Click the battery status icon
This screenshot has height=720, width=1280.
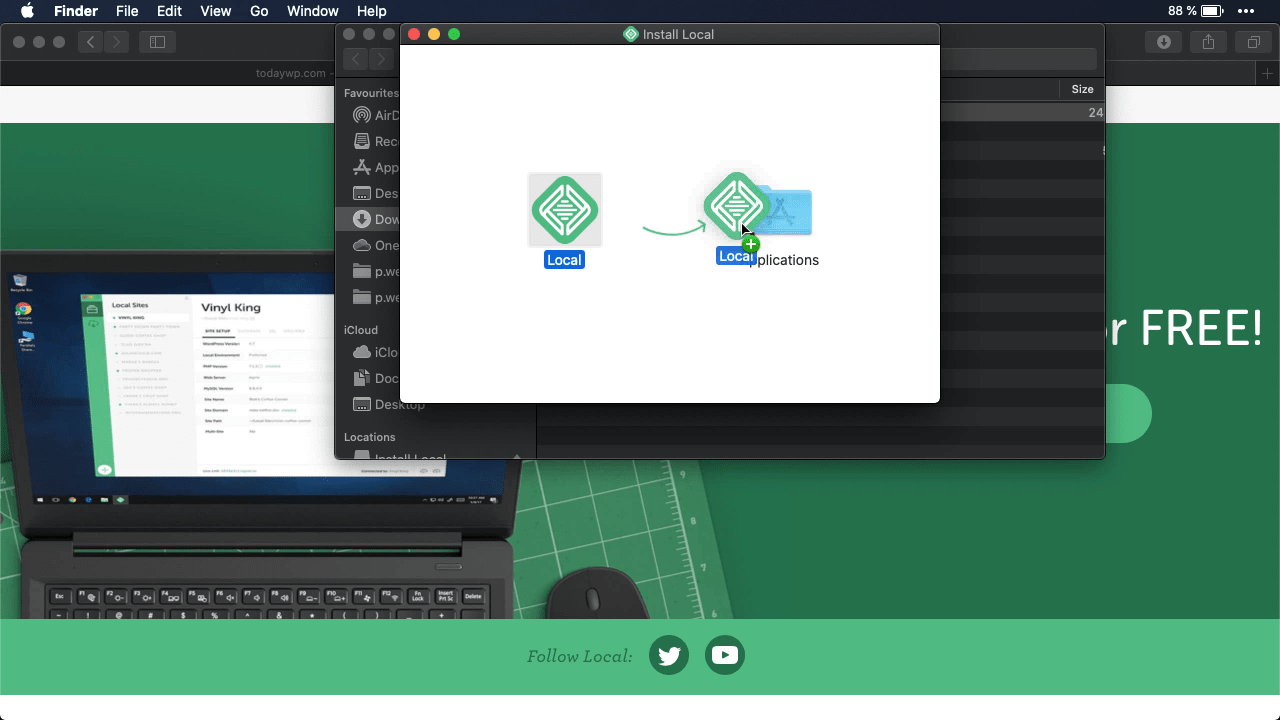[1212, 11]
